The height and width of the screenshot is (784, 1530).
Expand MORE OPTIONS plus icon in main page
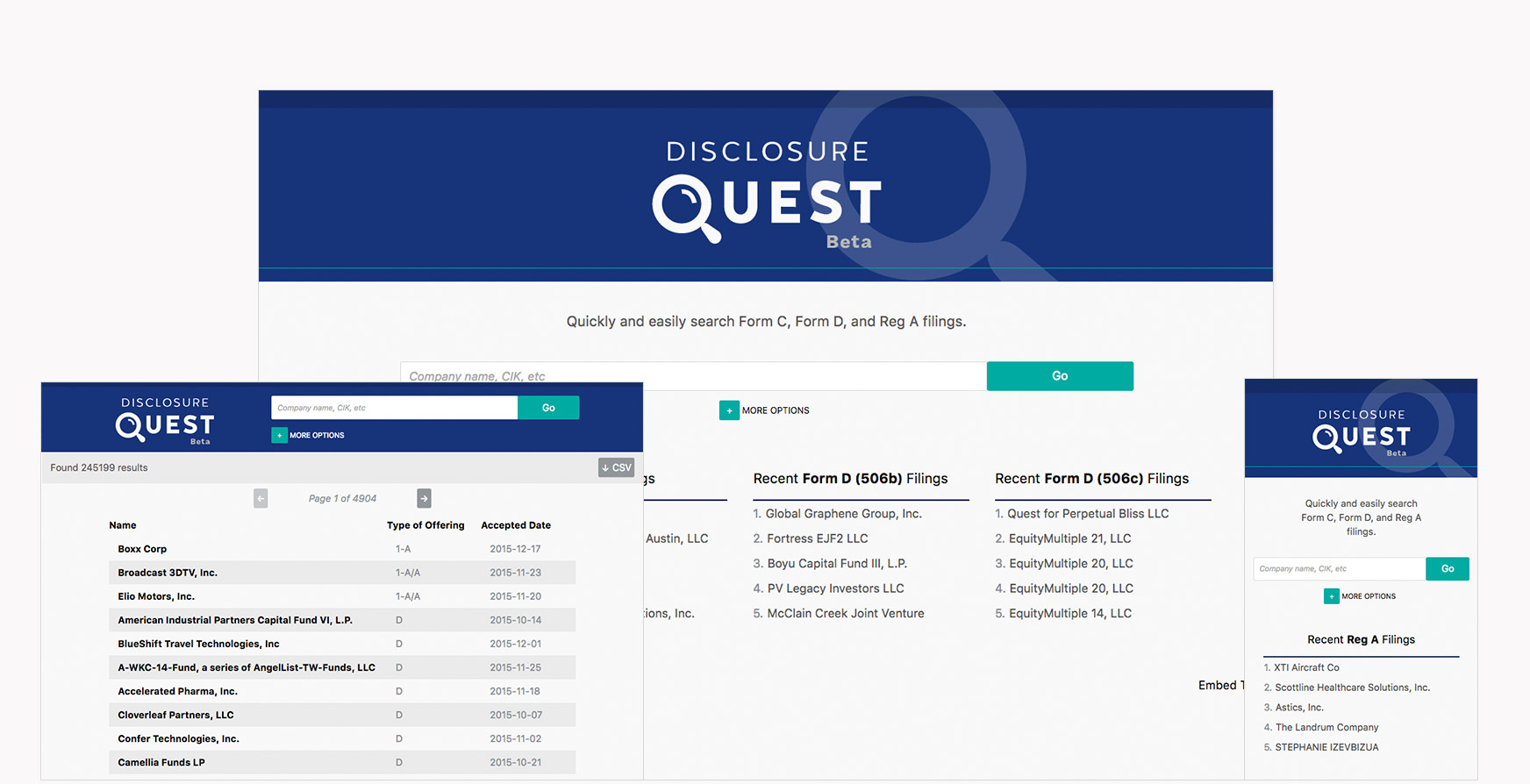pos(729,410)
